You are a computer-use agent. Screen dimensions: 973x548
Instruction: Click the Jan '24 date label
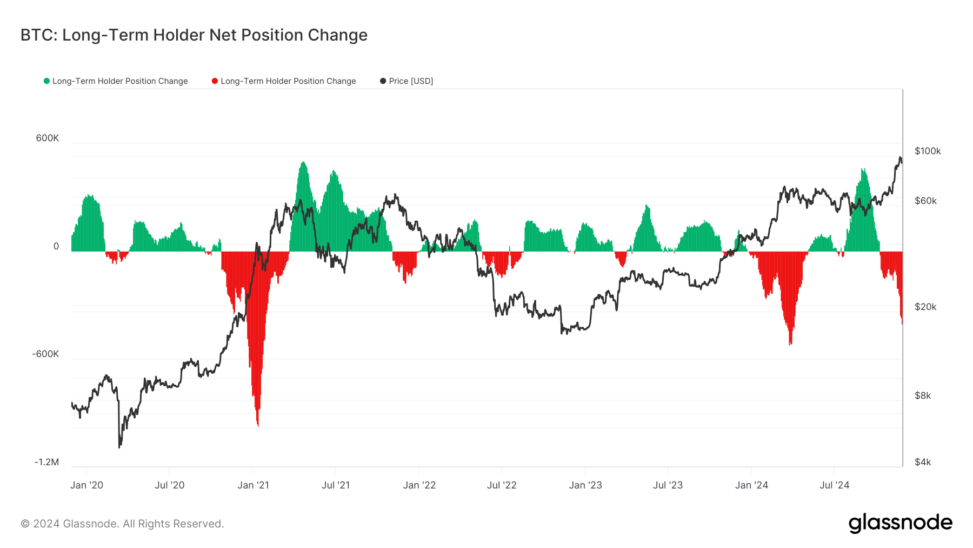coord(750,485)
